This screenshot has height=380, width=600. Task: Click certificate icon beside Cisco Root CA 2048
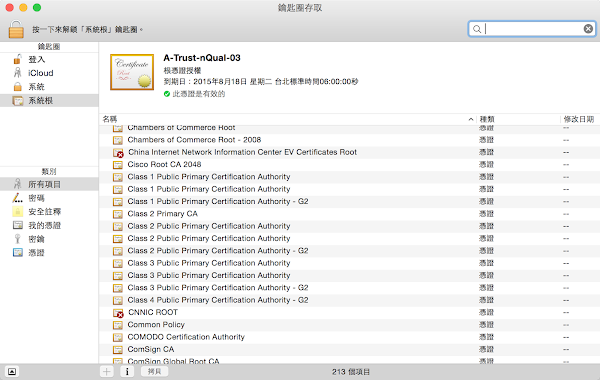pos(117,165)
